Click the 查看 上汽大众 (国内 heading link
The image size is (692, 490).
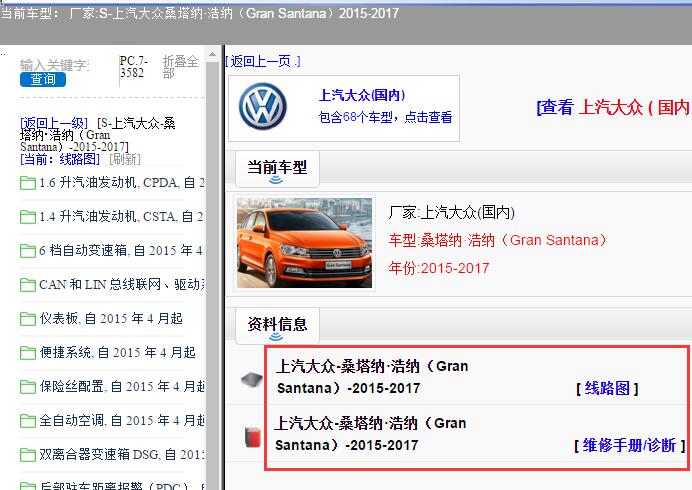tap(613, 107)
